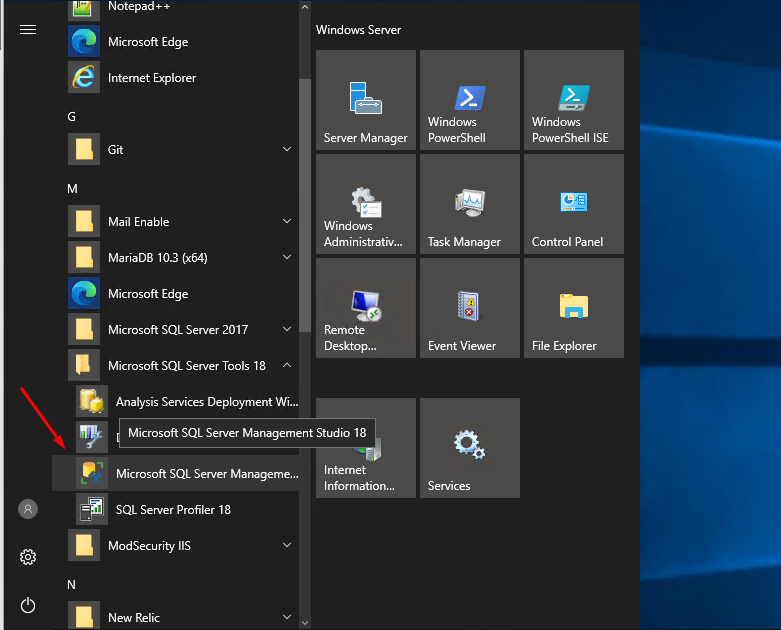Open Task Manager tile

(470, 204)
